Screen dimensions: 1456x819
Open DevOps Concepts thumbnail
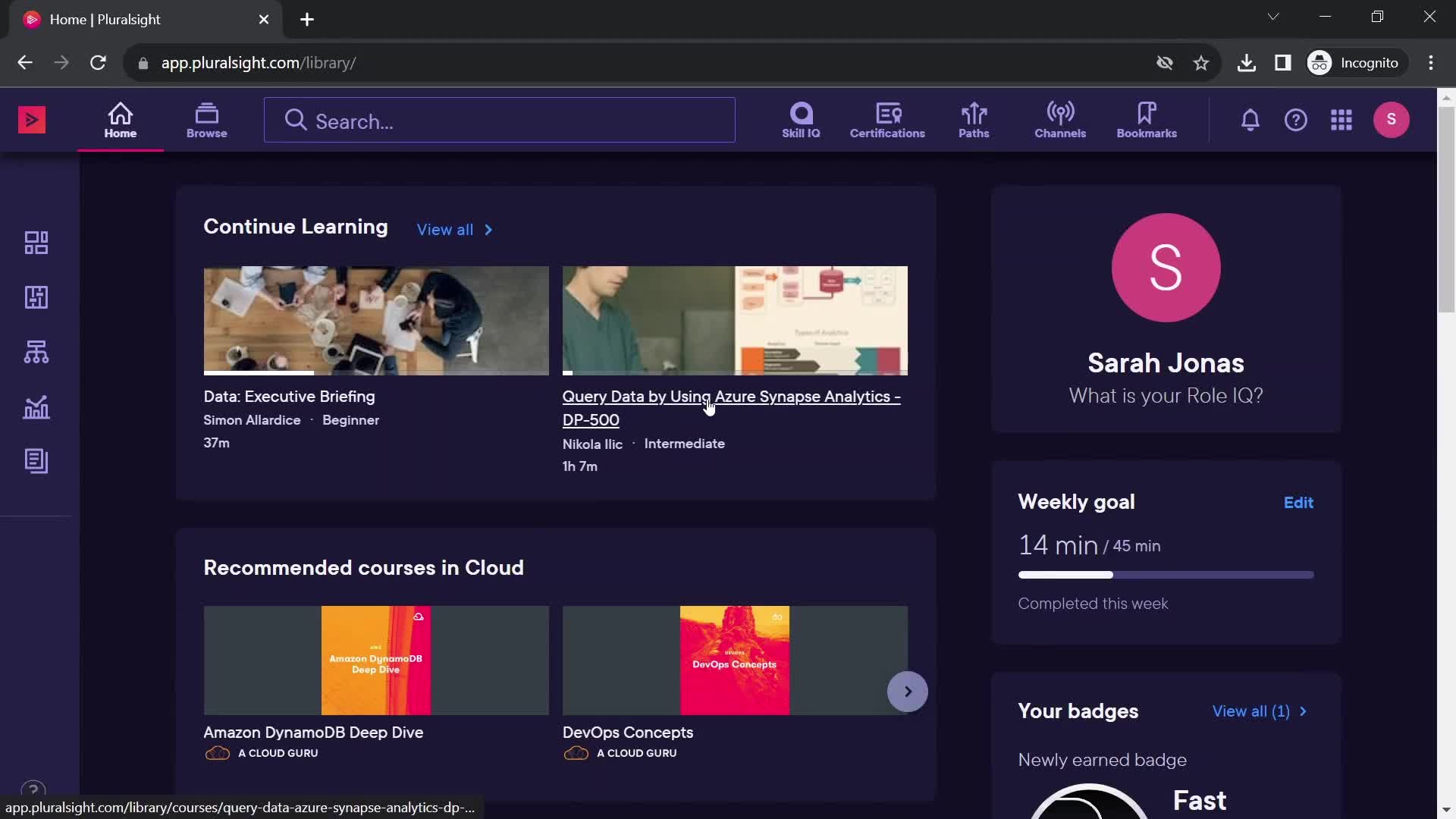click(x=735, y=661)
